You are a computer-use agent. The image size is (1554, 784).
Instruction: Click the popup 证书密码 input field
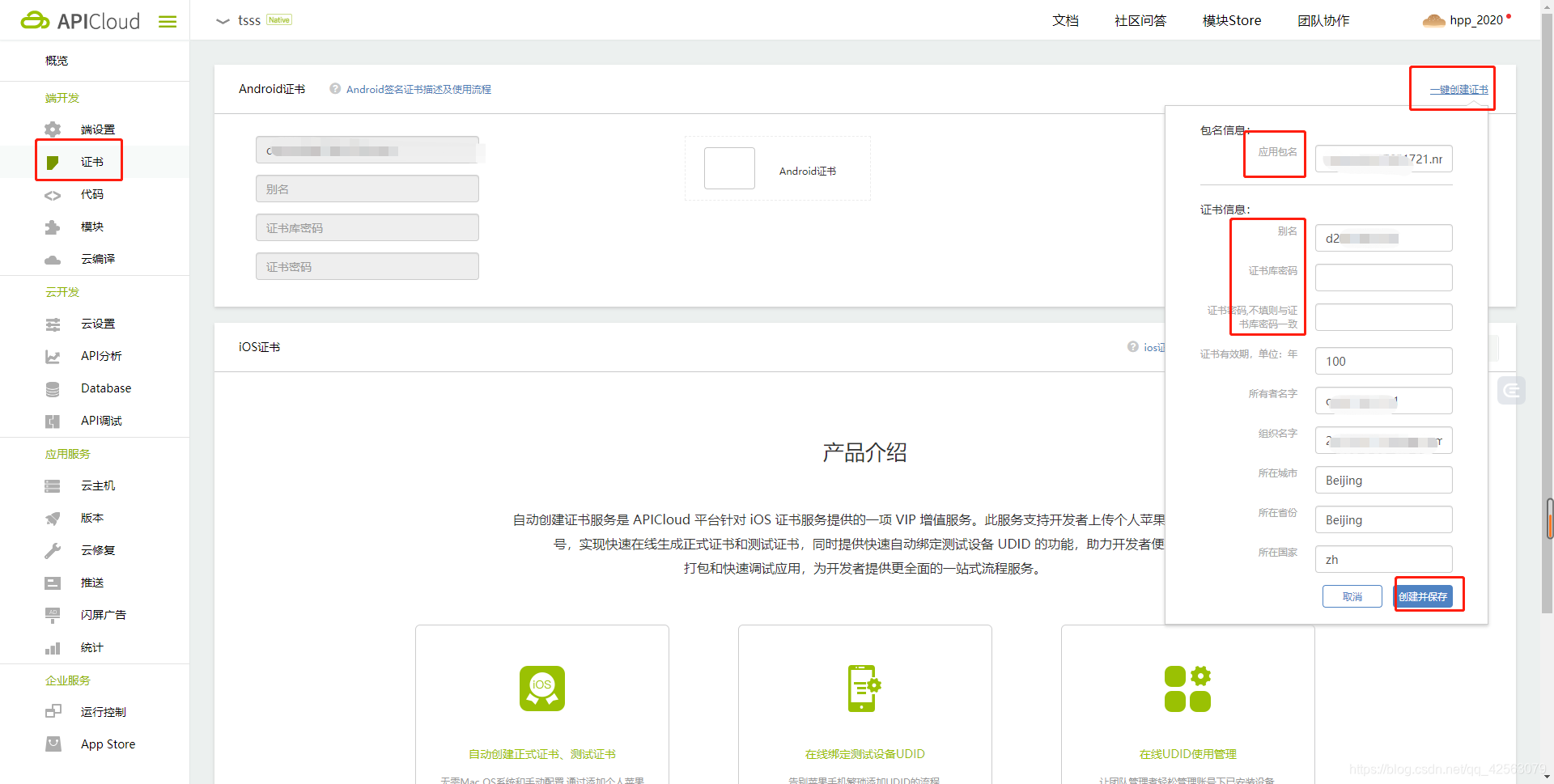coord(1383,317)
